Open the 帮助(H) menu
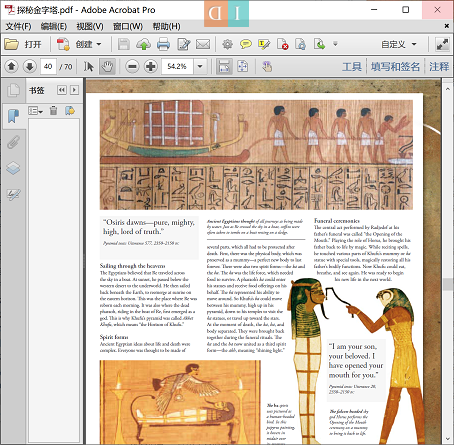 coord(166,26)
